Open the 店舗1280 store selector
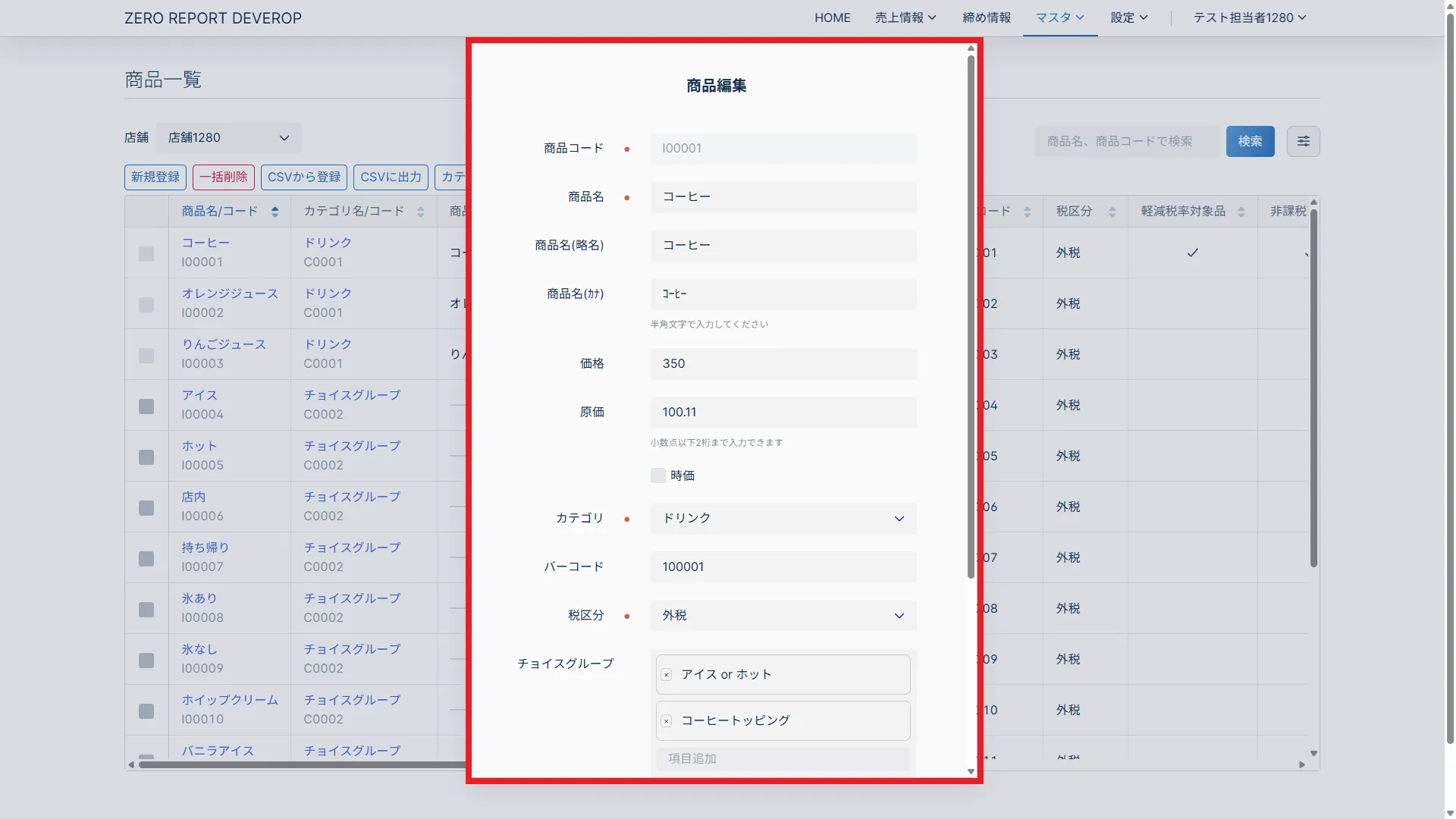This screenshot has width=1456, height=819. (x=228, y=138)
